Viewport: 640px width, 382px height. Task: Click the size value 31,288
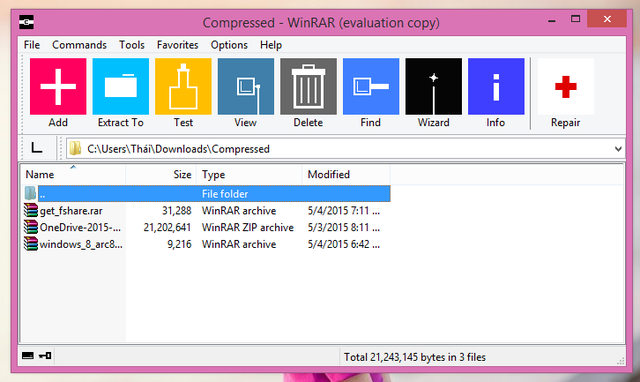(177, 211)
